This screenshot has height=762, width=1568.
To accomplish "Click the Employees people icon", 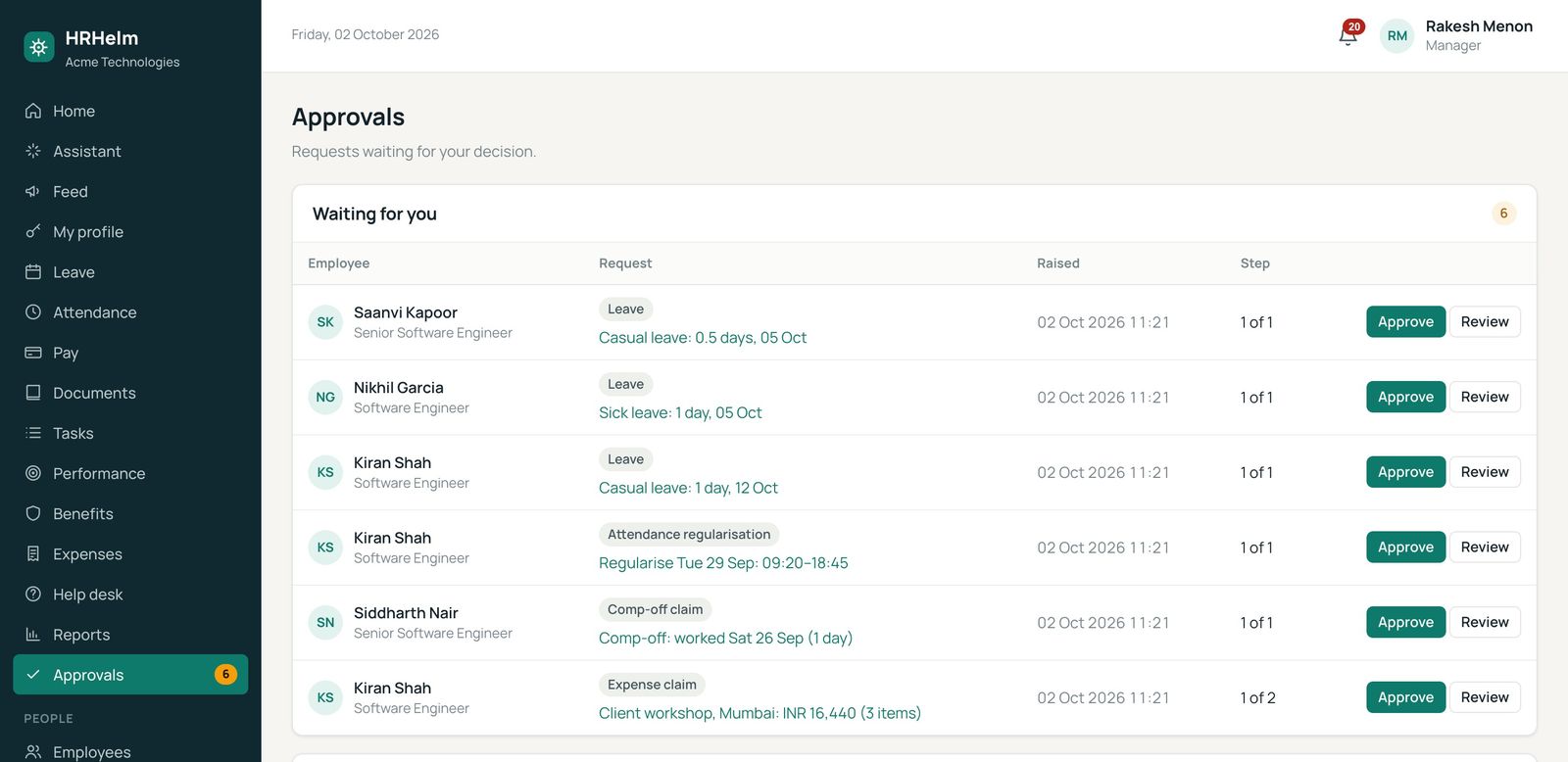I will click(33, 751).
